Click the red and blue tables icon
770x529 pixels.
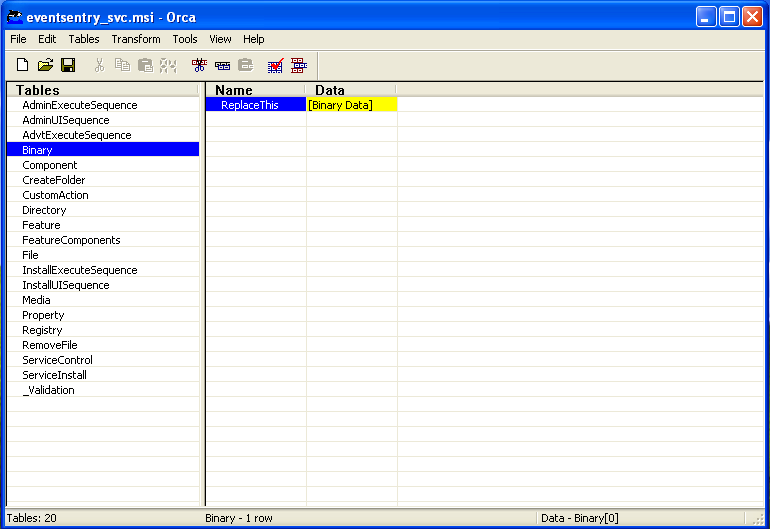click(x=299, y=65)
